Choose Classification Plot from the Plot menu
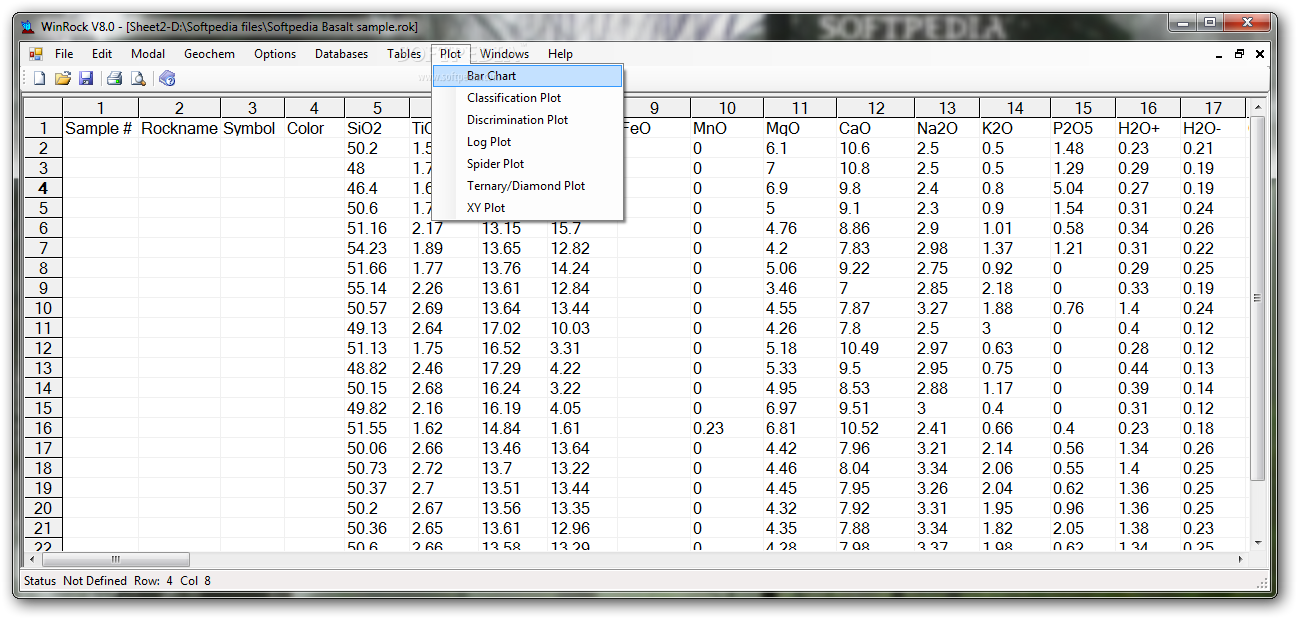The height and width of the screenshot is (619, 1298). point(528,98)
